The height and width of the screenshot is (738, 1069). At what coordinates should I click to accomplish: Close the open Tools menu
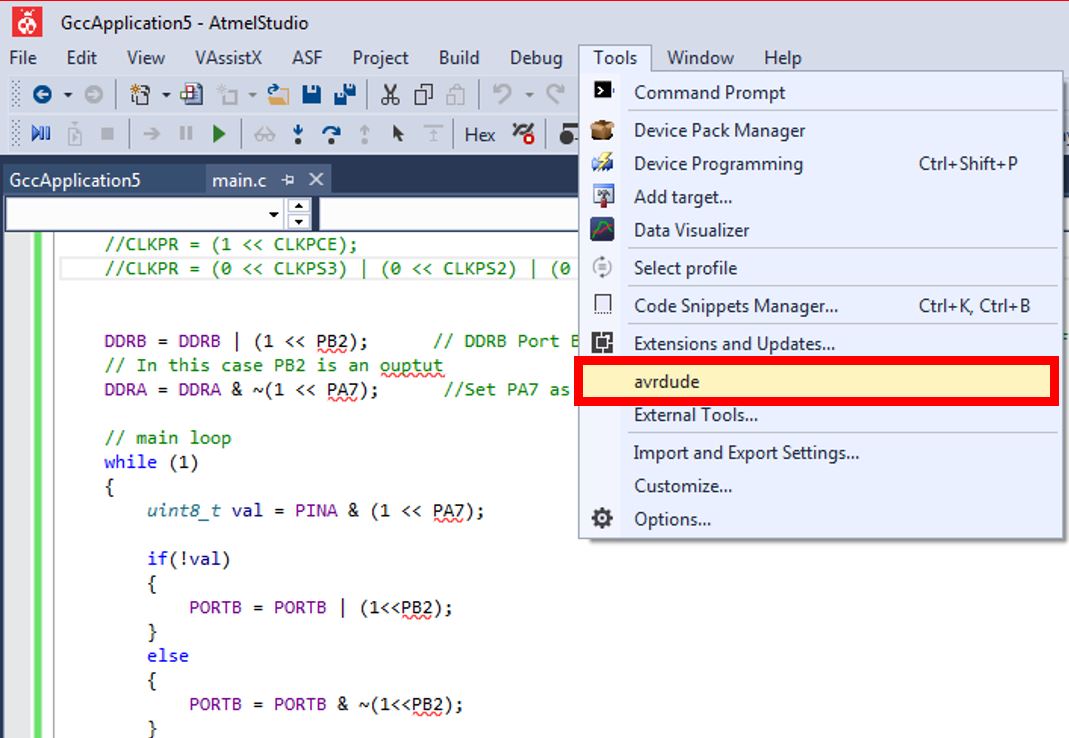[x=615, y=58]
